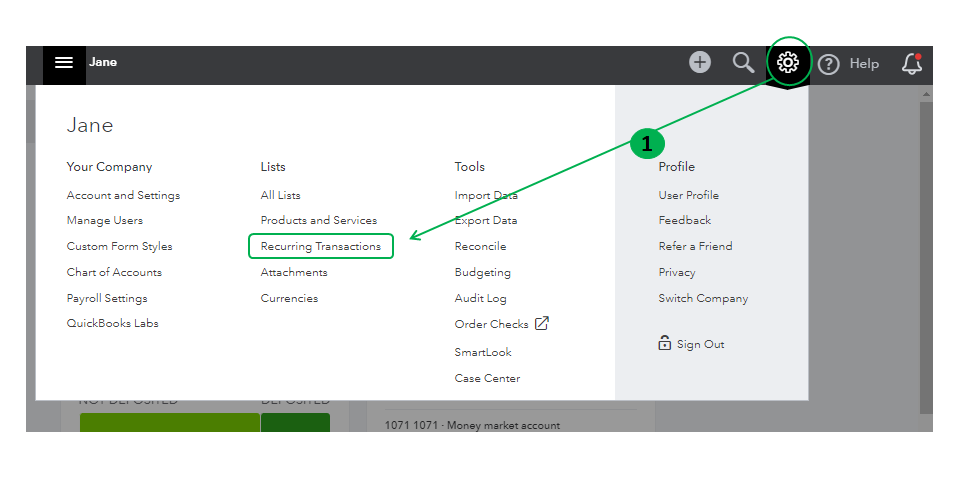Choose Products and Services

pos(319,220)
